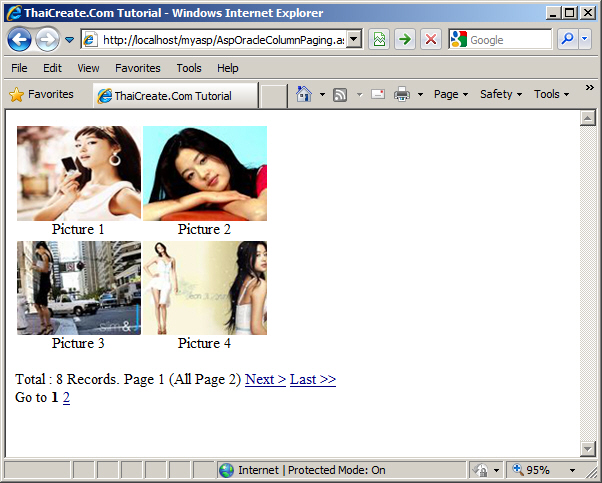Open the File menu
The height and width of the screenshot is (483, 602).
(19, 68)
